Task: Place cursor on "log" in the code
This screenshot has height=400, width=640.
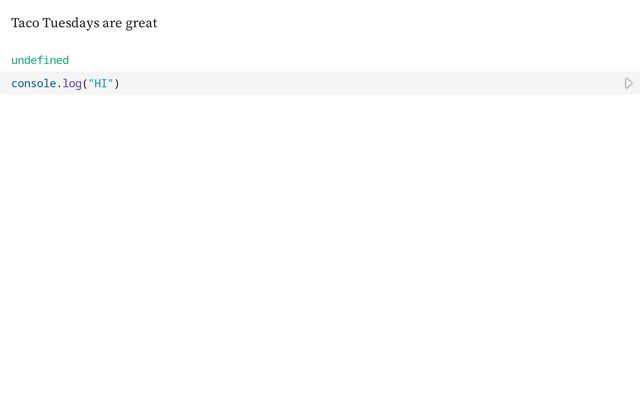Action: (72, 83)
